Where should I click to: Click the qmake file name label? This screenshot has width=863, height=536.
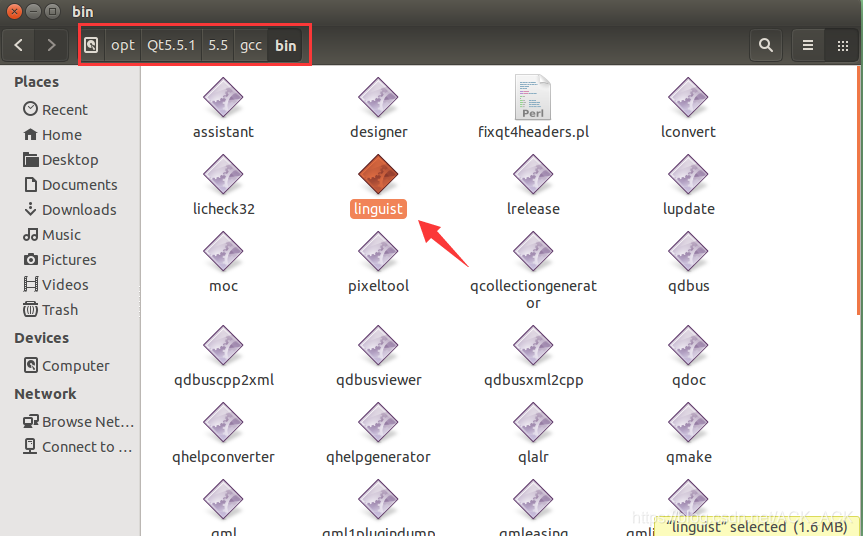(689, 457)
